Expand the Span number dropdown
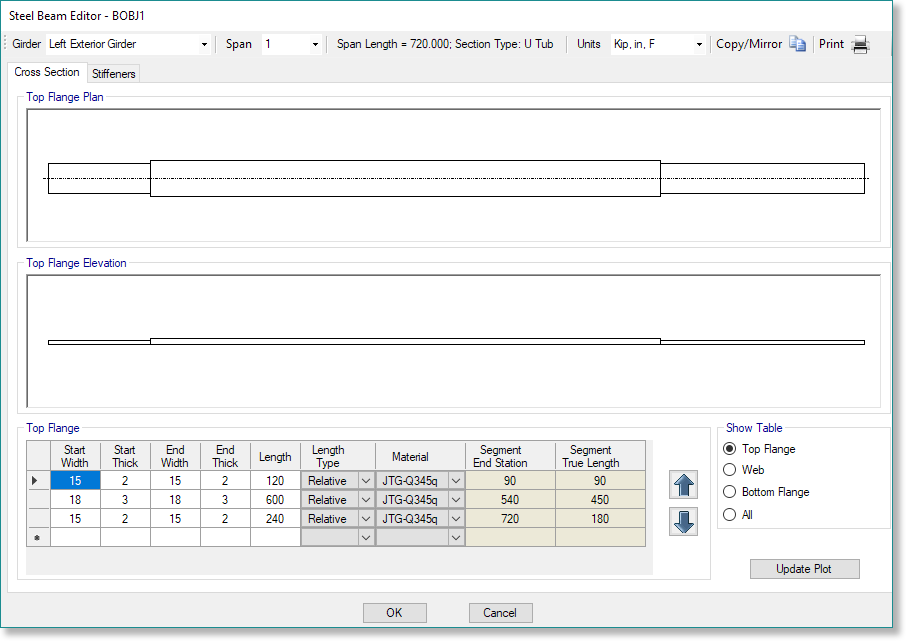The width and height of the screenshot is (906, 641). pos(315,45)
